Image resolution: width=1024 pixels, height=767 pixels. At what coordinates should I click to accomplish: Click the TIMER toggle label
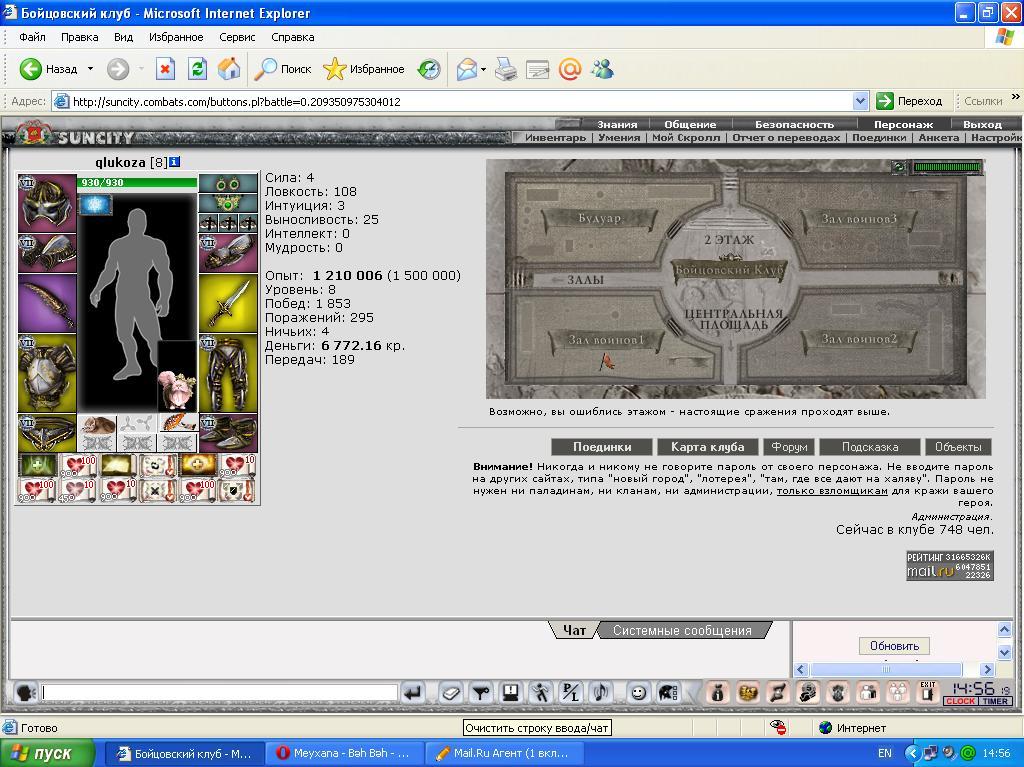995,701
